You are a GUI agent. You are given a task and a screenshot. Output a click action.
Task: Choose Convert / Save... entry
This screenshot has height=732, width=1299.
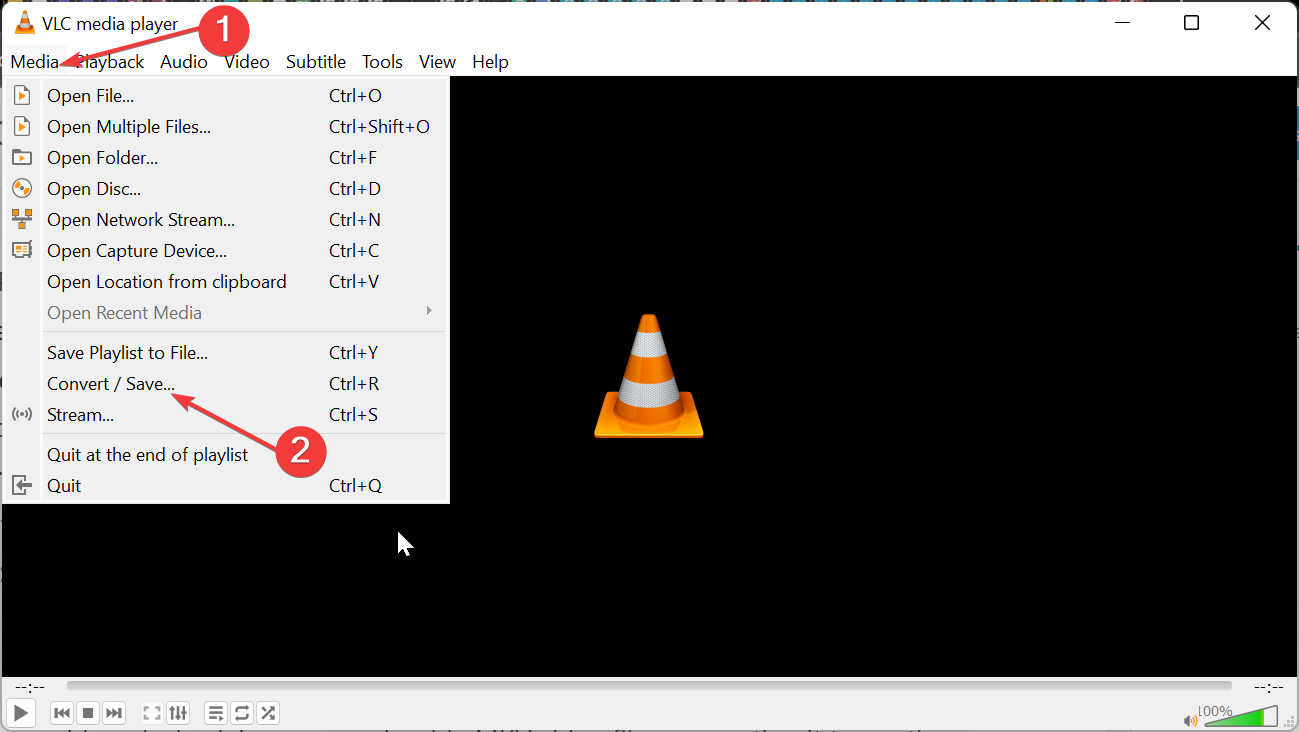tap(226, 384)
